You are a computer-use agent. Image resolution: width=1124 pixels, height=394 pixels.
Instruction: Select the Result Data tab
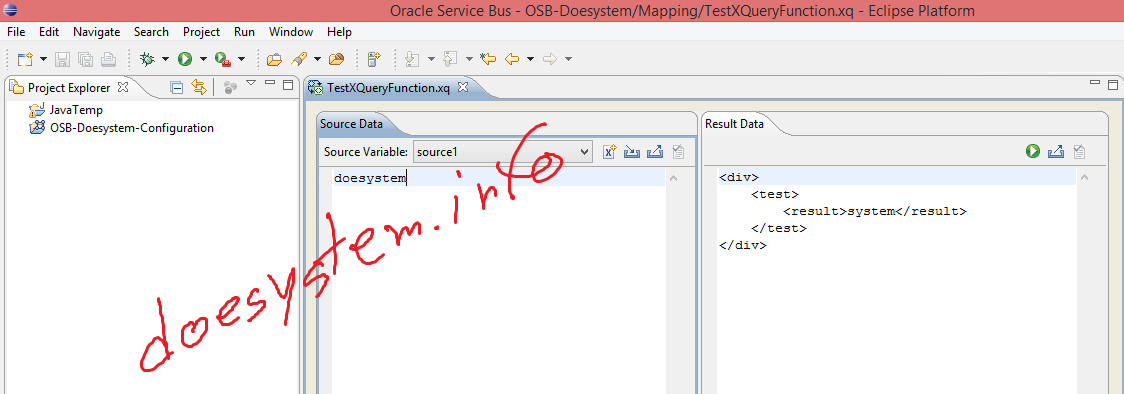pyautogui.click(x=734, y=124)
